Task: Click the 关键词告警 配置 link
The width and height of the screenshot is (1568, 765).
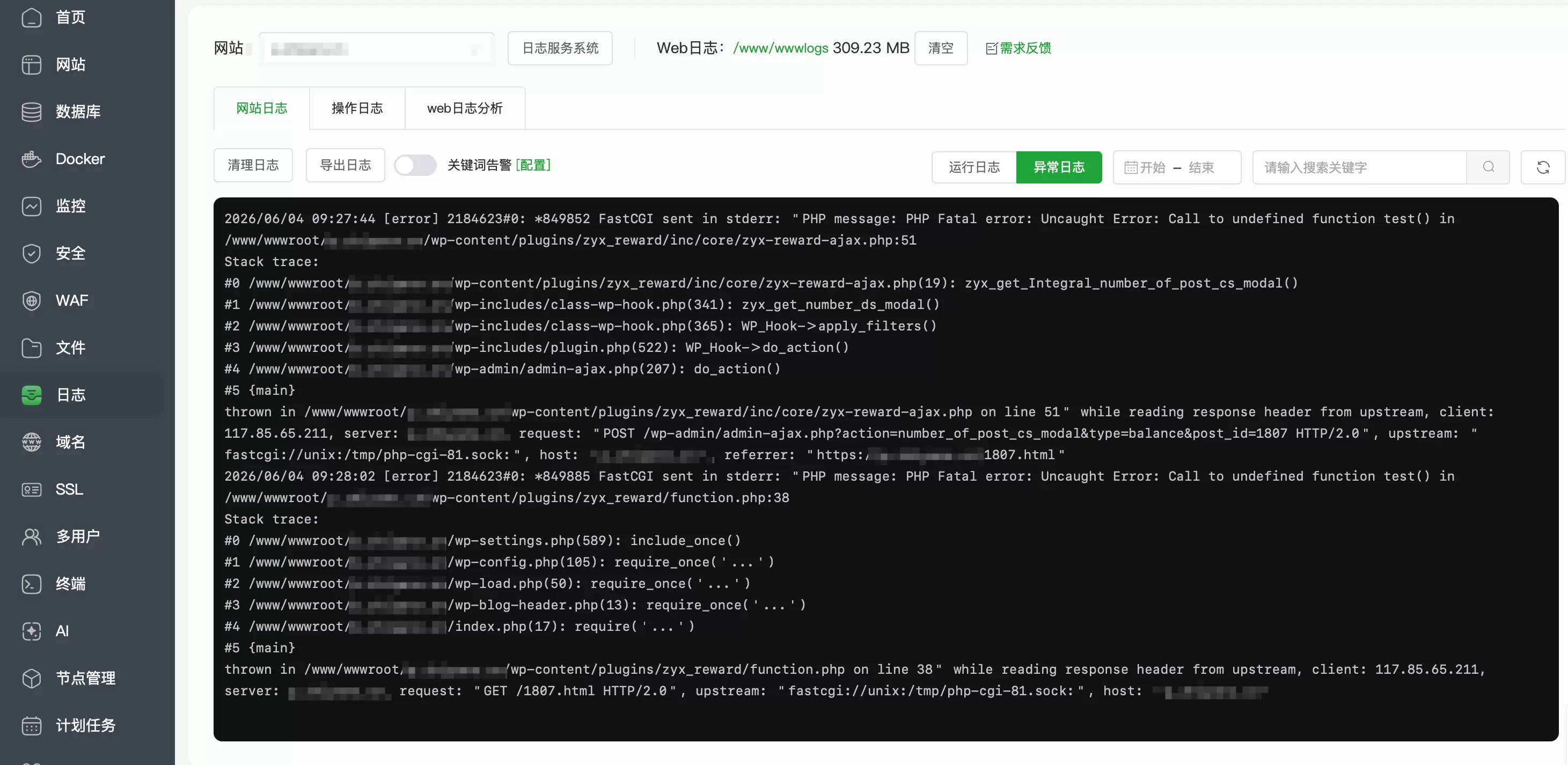Action: 533,165
